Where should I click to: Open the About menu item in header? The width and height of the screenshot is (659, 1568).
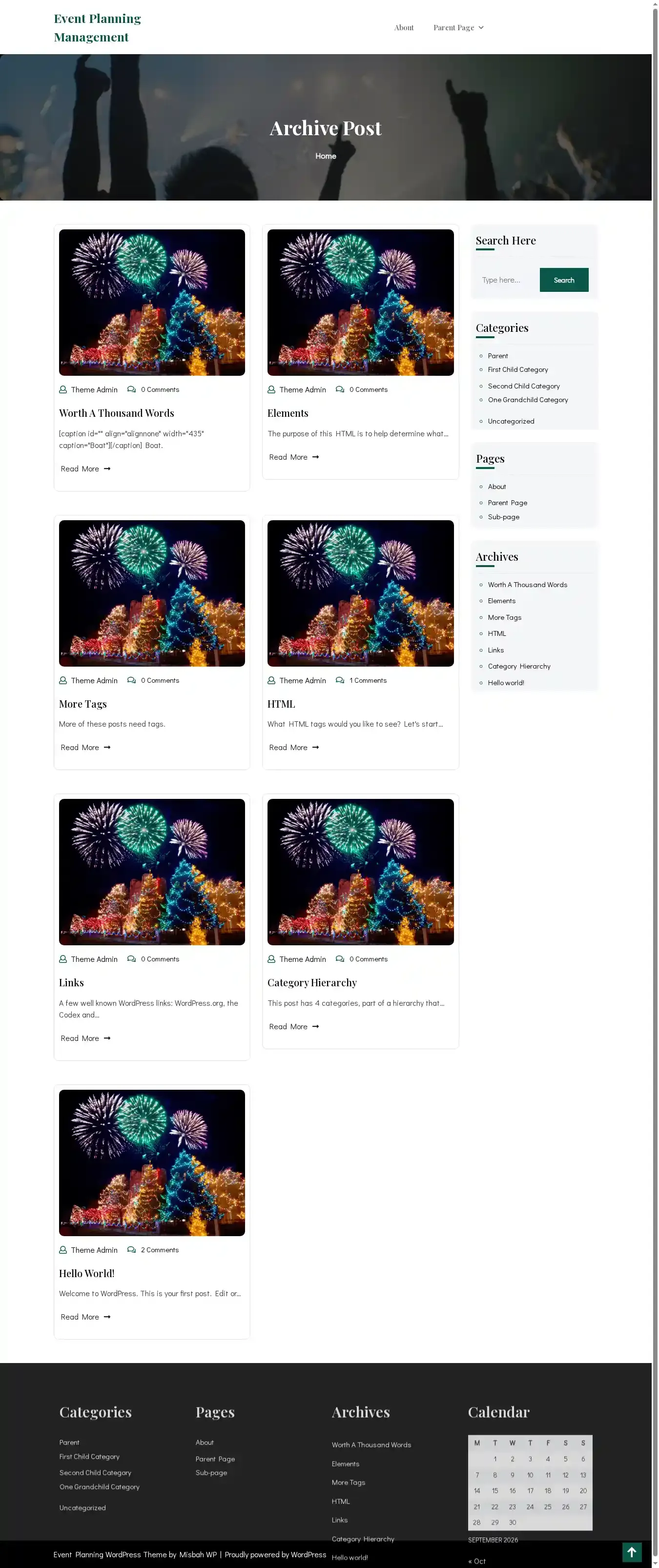pyautogui.click(x=404, y=27)
